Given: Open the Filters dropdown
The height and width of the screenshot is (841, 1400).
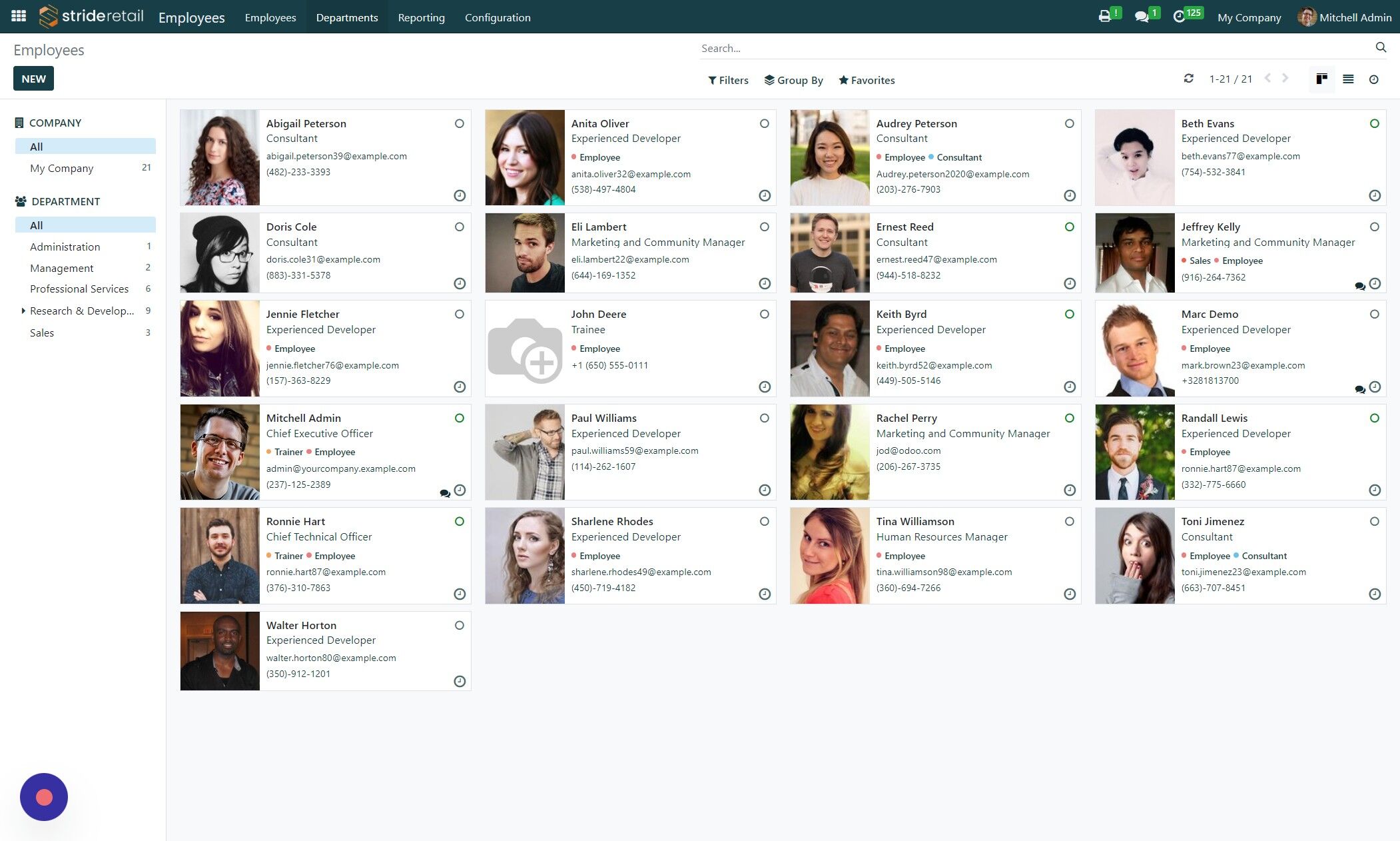Looking at the screenshot, I should pos(728,80).
